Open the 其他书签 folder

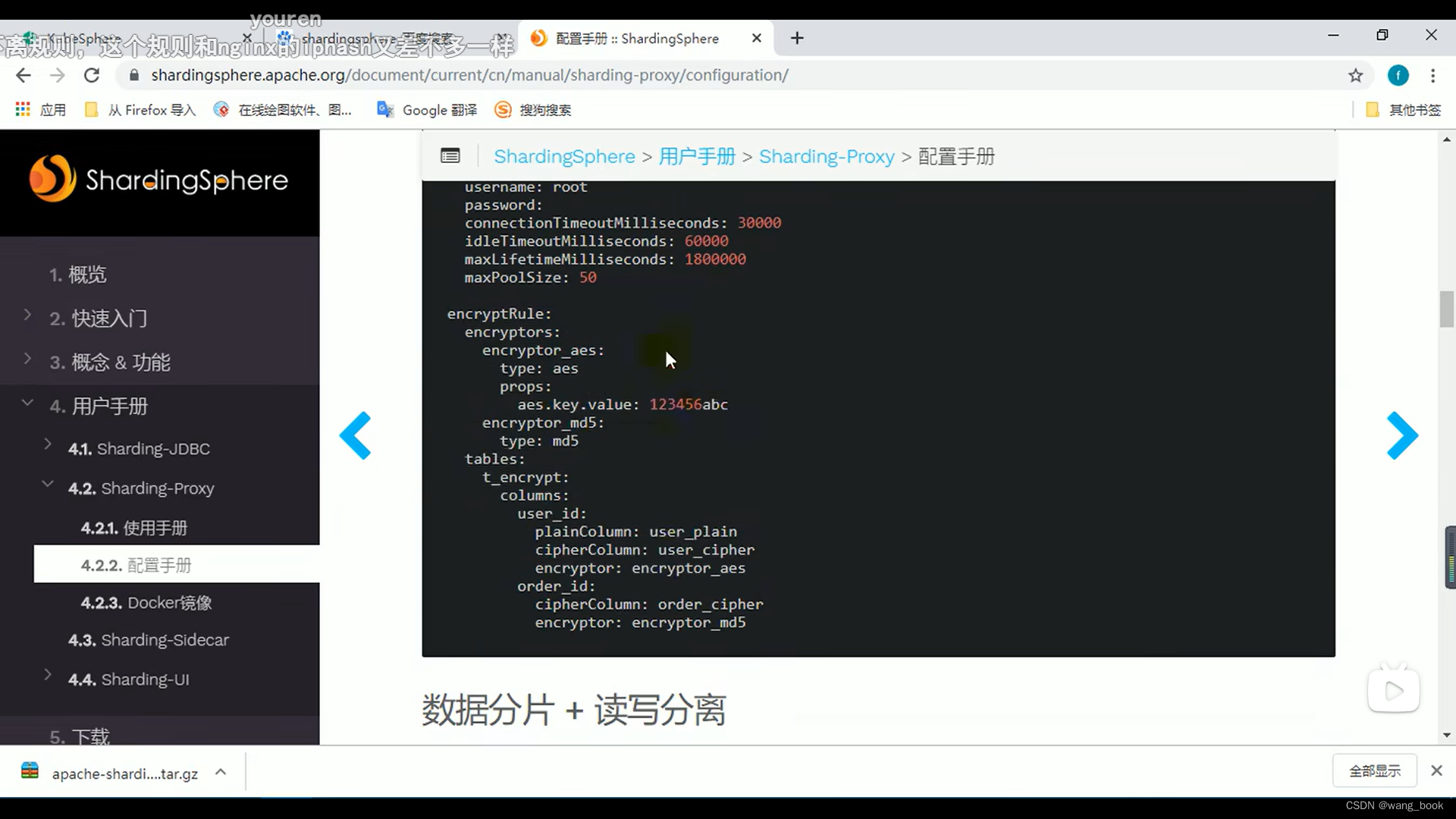[x=1403, y=110]
